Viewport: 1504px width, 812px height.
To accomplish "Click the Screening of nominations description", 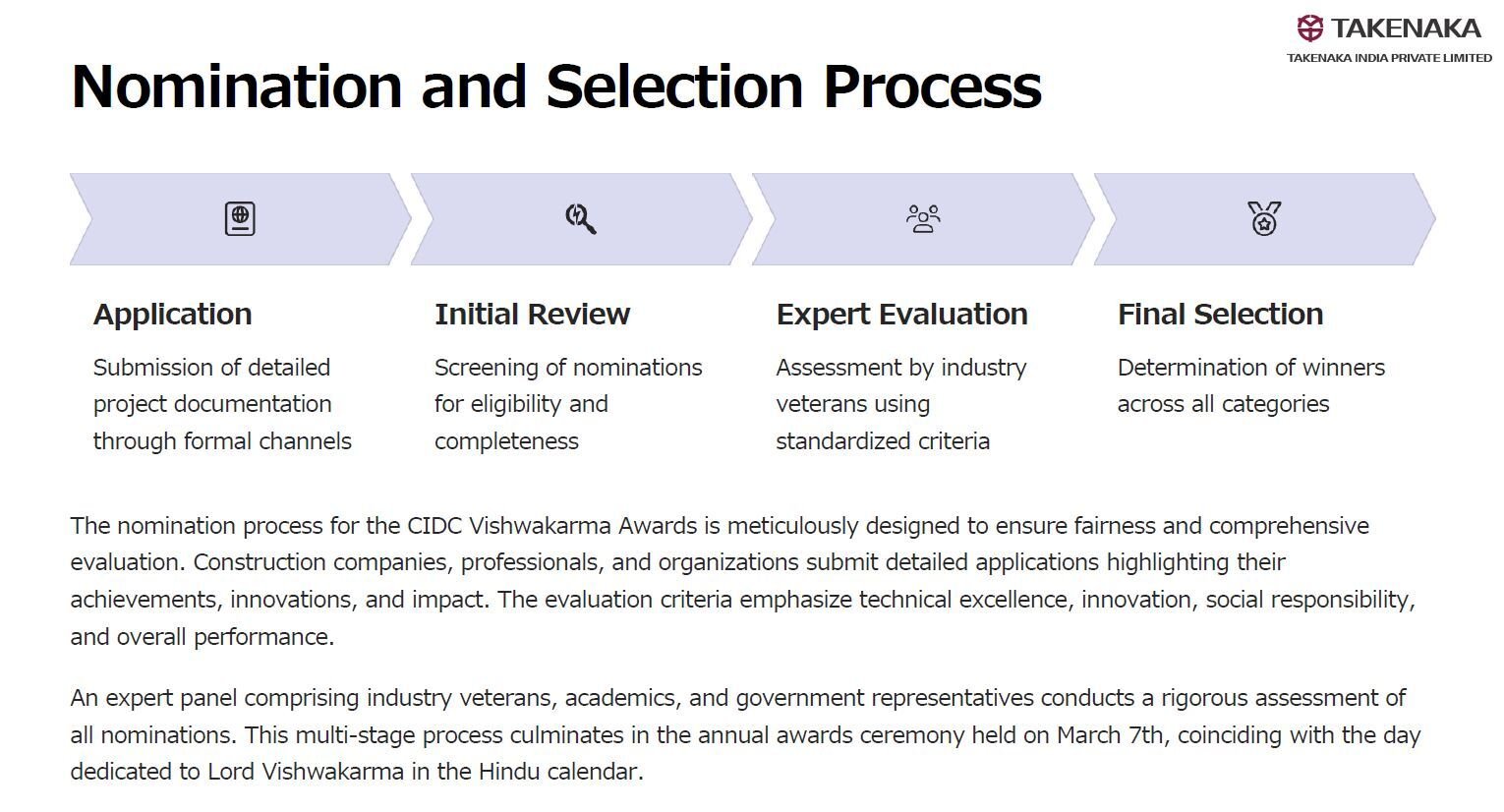I will tap(568, 404).
